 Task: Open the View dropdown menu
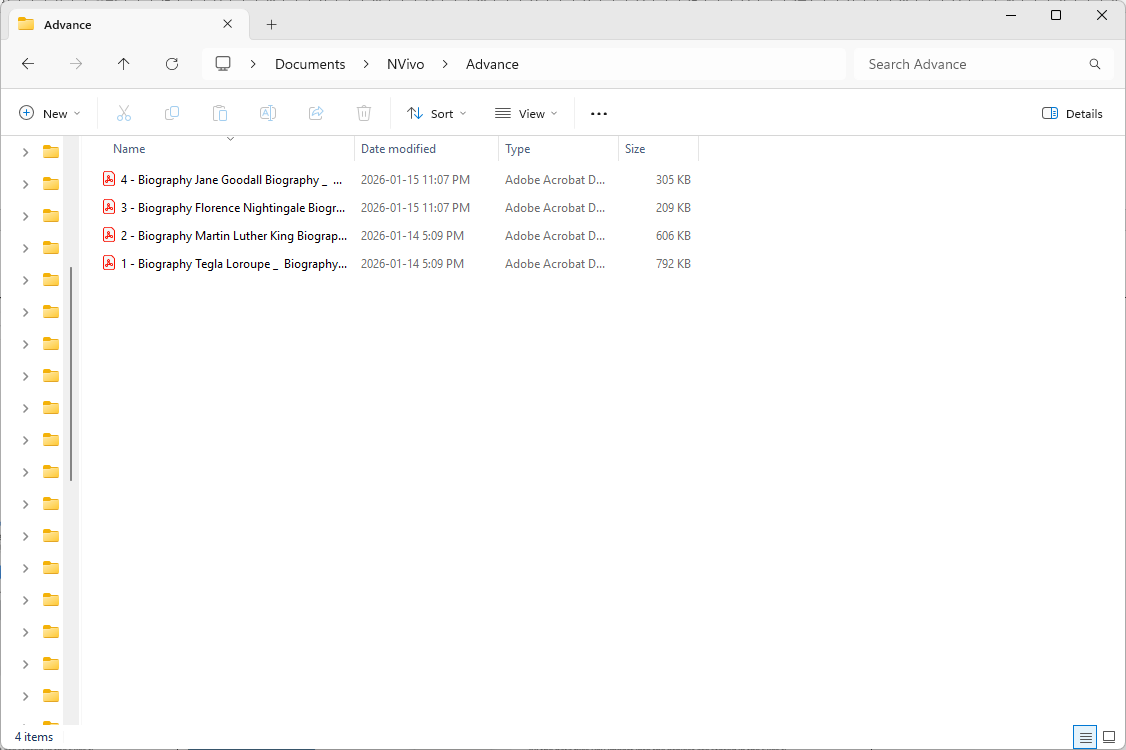(526, 114)
